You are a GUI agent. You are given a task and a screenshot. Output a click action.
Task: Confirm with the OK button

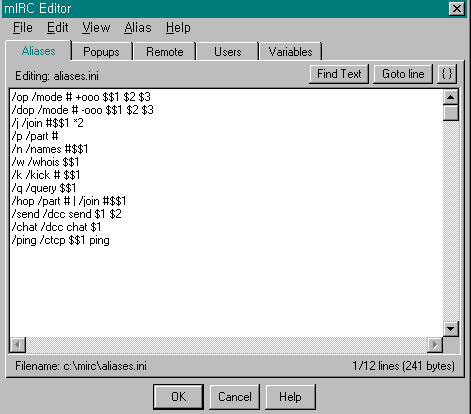click(178, 397)
